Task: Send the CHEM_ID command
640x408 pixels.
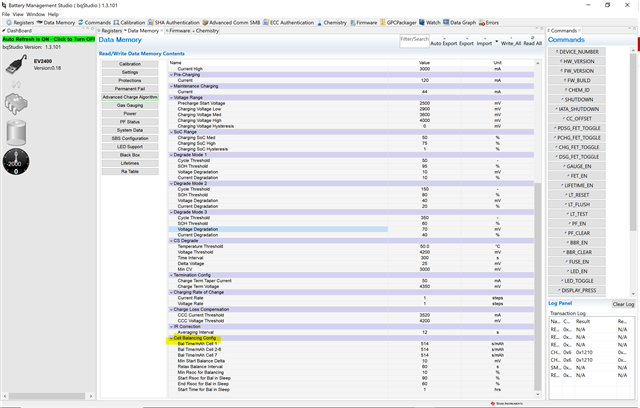Action: coord(577,90)
